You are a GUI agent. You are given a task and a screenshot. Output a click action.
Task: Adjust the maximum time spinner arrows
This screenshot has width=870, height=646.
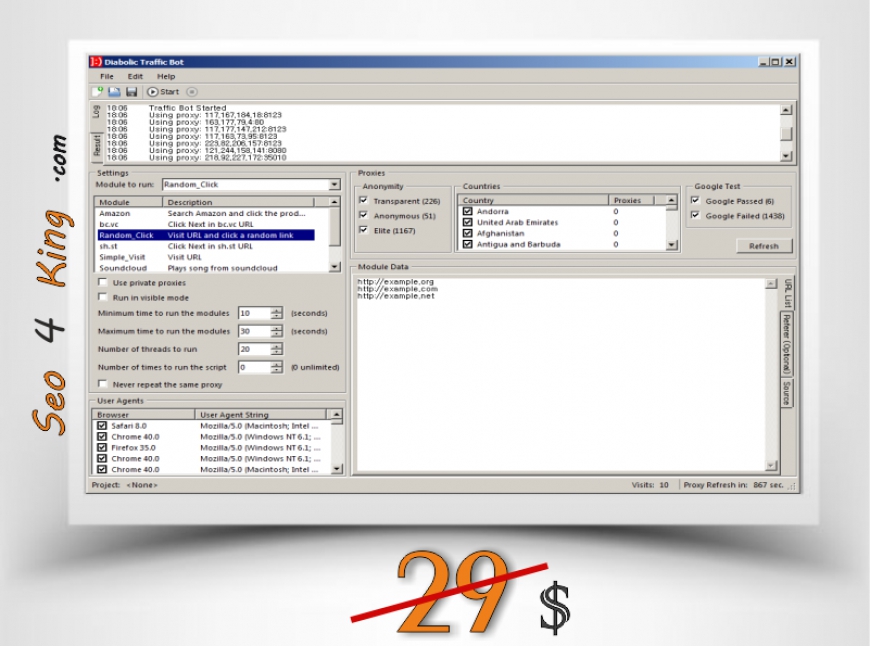point(276,331)
